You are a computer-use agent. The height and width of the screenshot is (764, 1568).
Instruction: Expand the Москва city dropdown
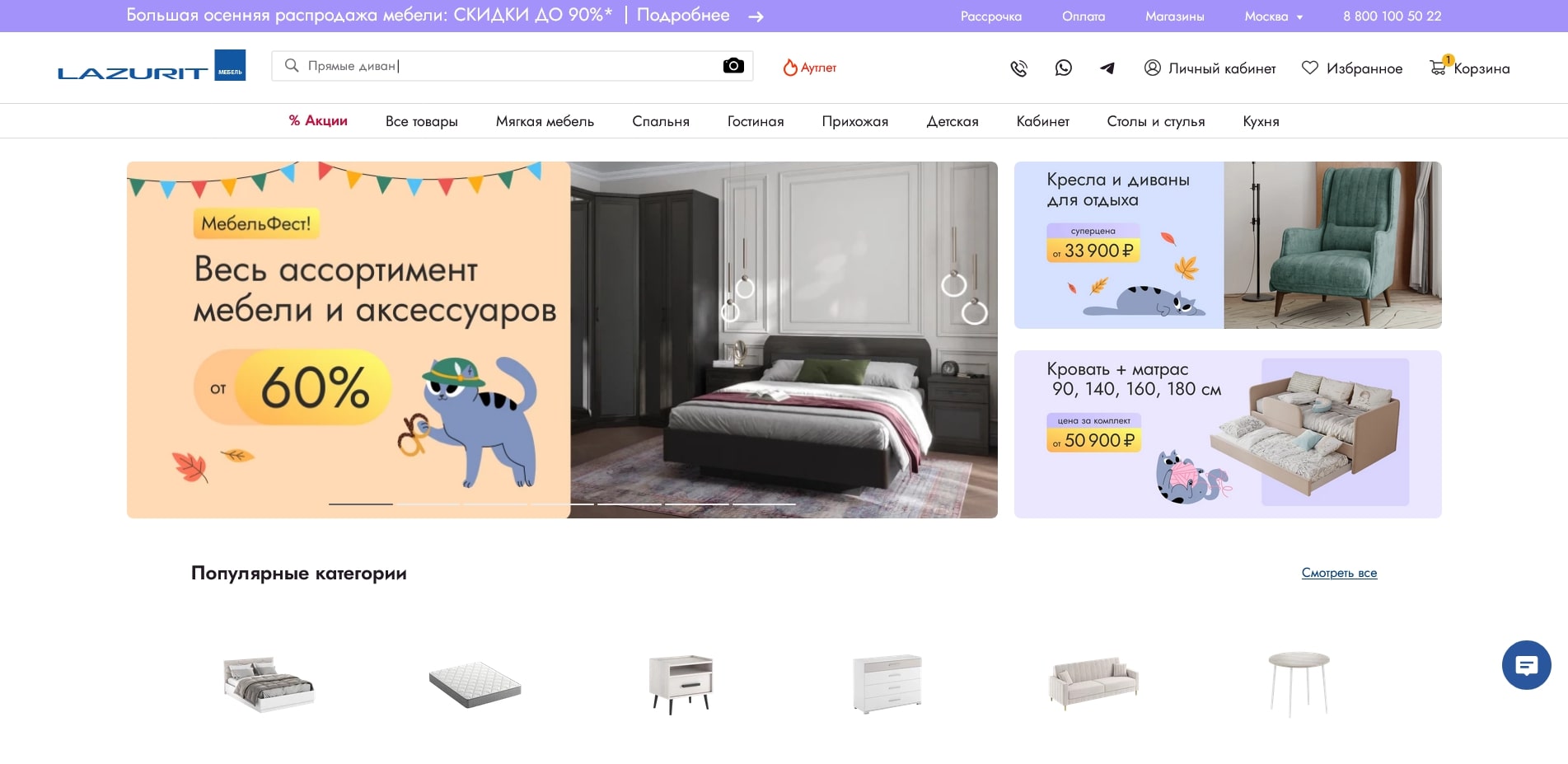pos(1273,16)
